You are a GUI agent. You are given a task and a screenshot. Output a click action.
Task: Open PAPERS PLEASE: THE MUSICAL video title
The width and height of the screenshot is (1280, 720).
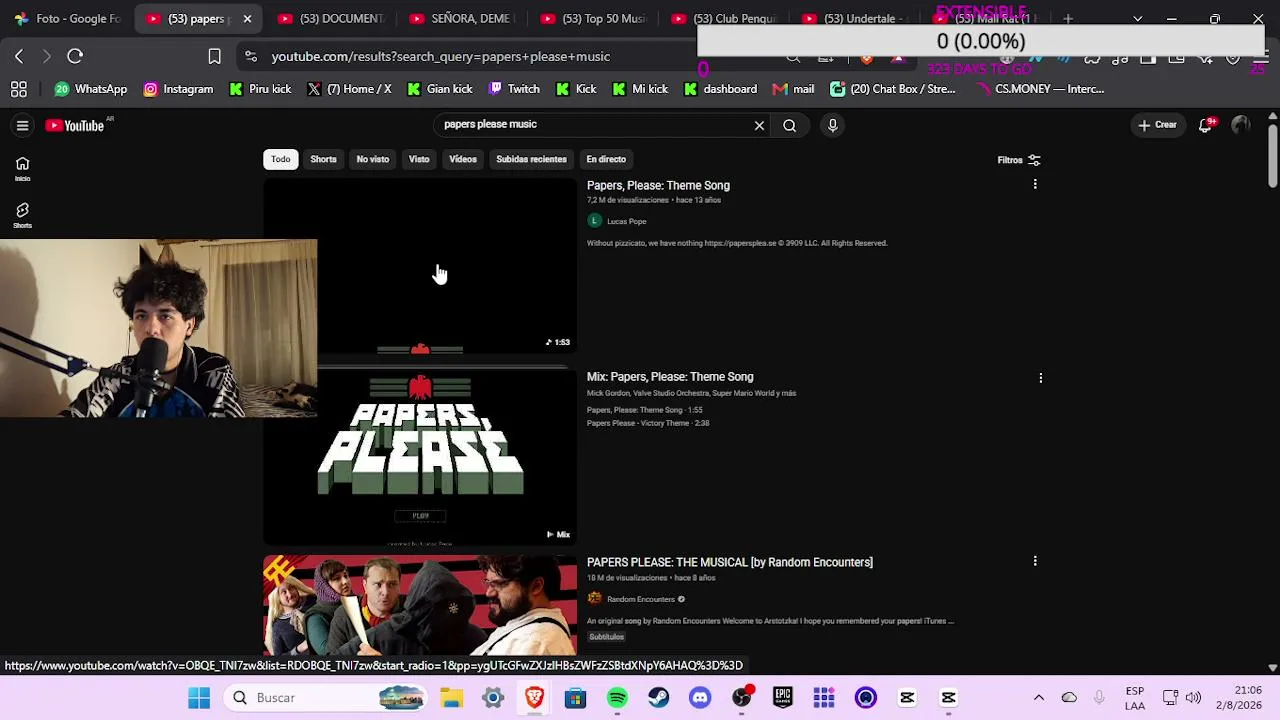coord(730,562)
